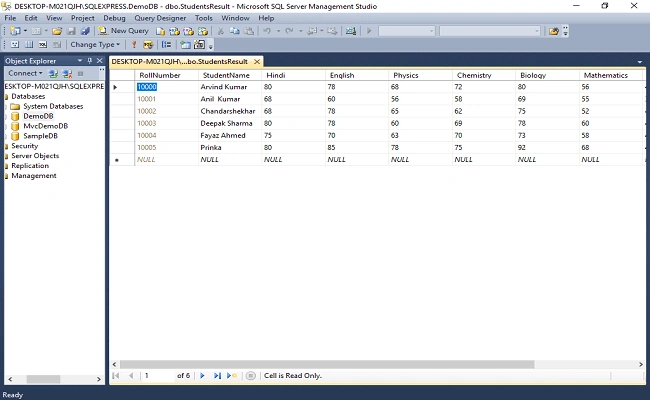
Task: Click the Verify SQL Syntax icon
Action: click(x=148, y=44)
